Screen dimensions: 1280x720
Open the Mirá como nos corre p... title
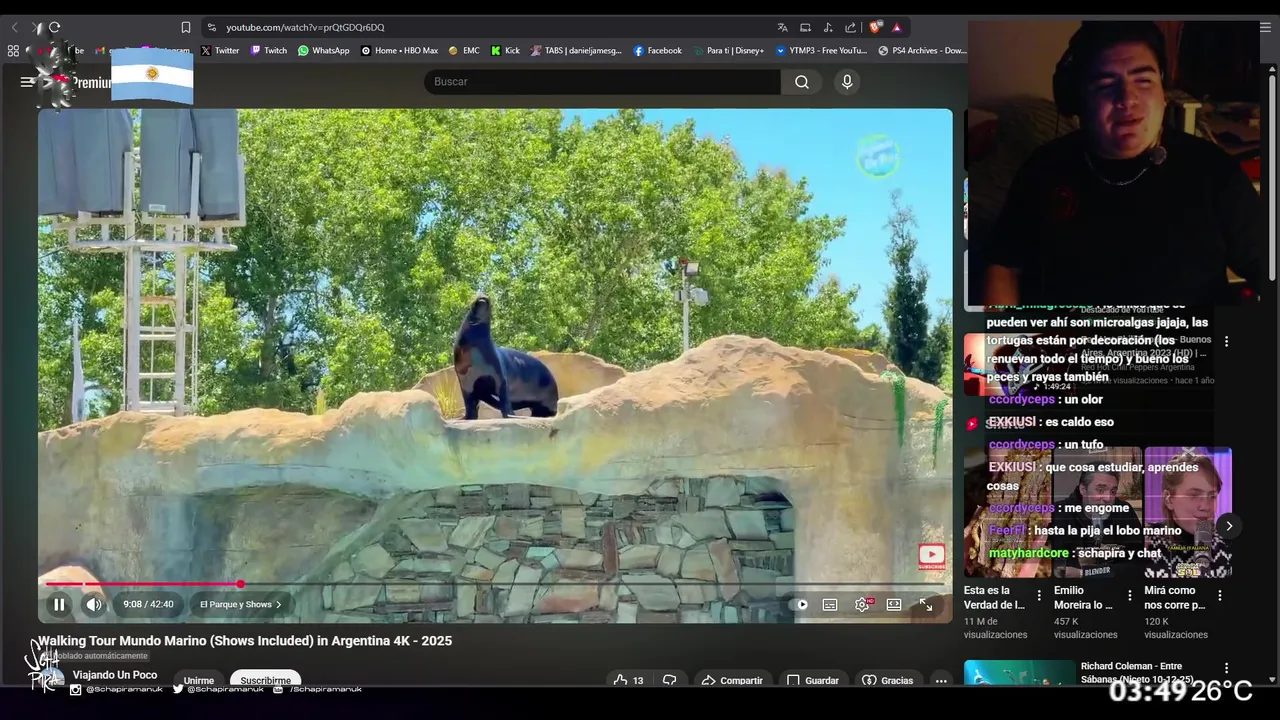tap(1175, 598)
